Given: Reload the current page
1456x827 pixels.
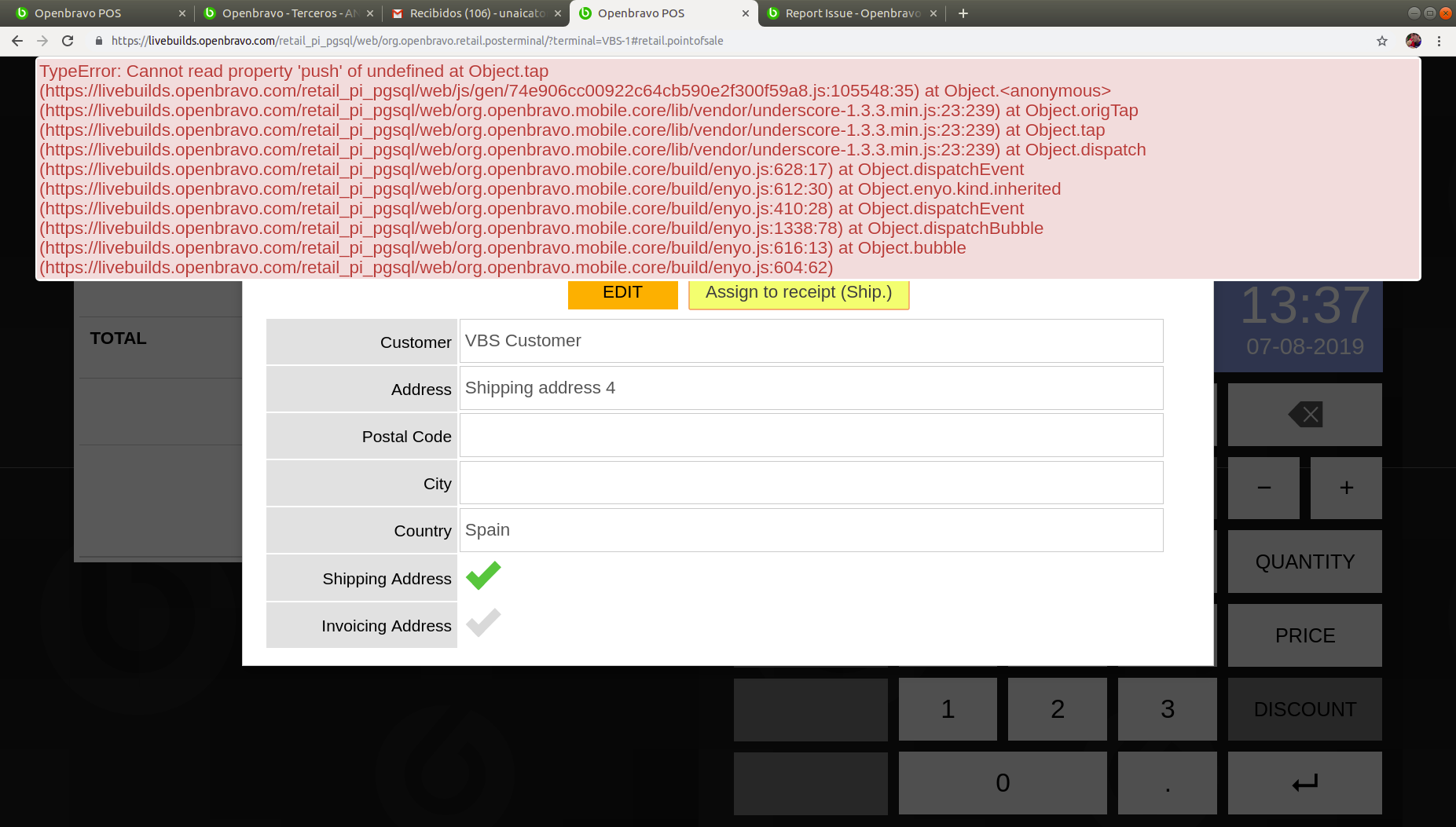Looking at the screenshot, I should 68,41.
